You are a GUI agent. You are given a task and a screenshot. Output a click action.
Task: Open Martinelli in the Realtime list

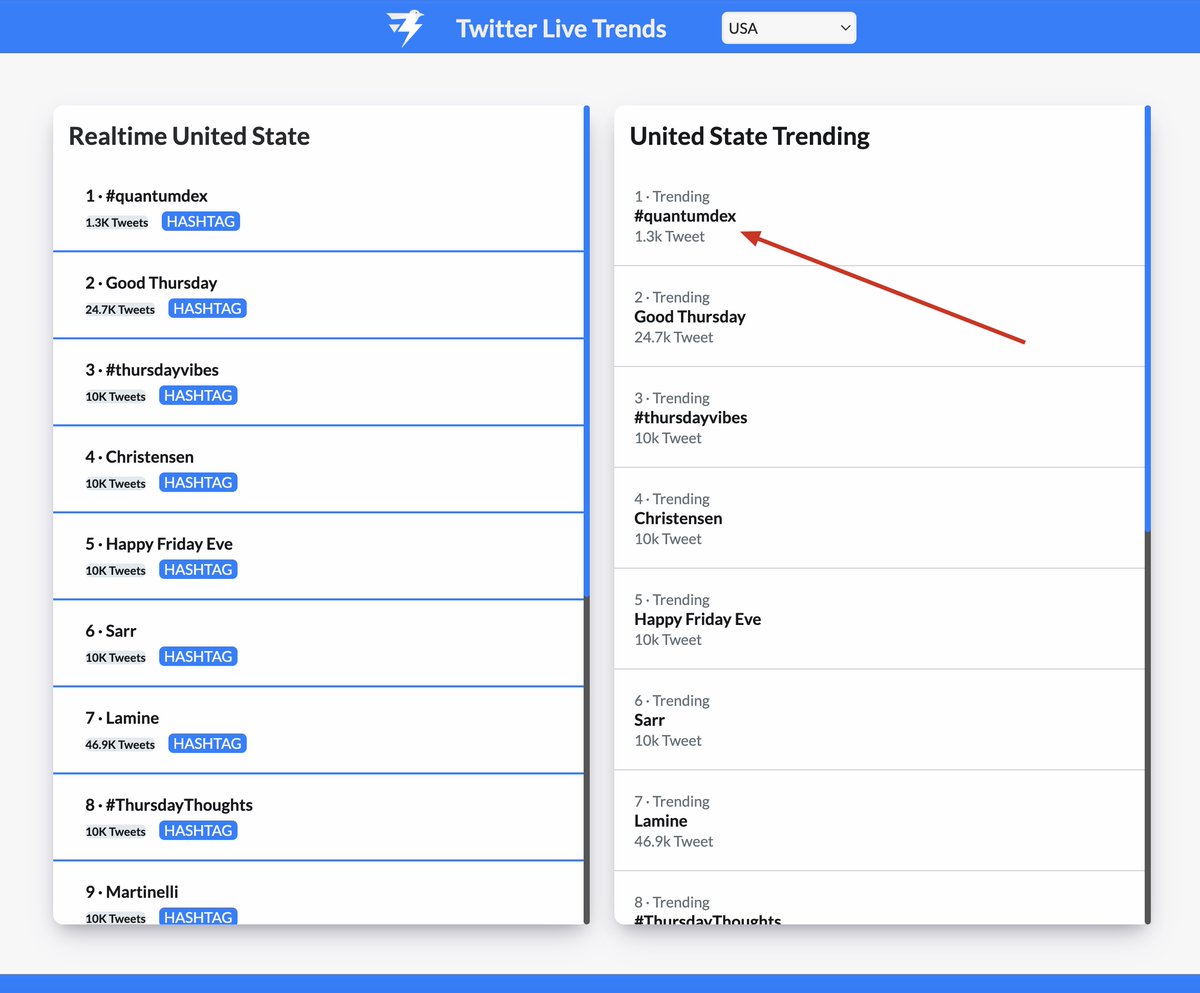(x=142, y=892)
